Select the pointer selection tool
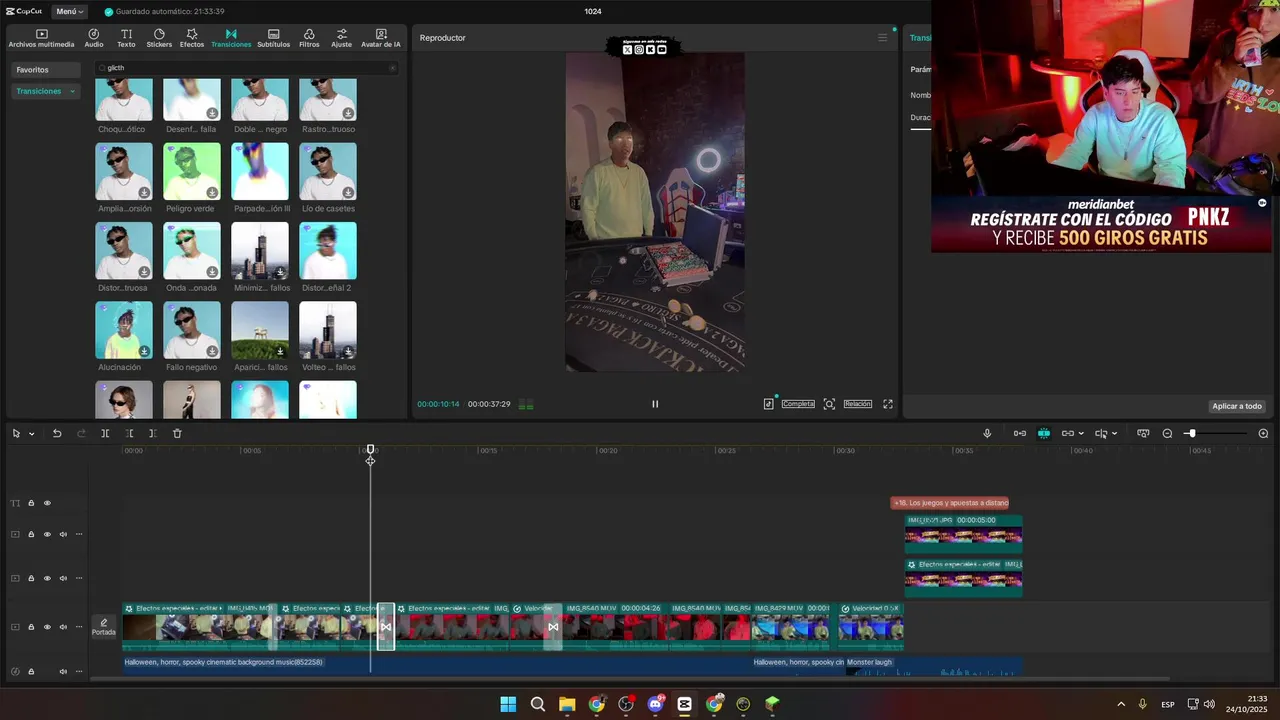 point(16,433)
